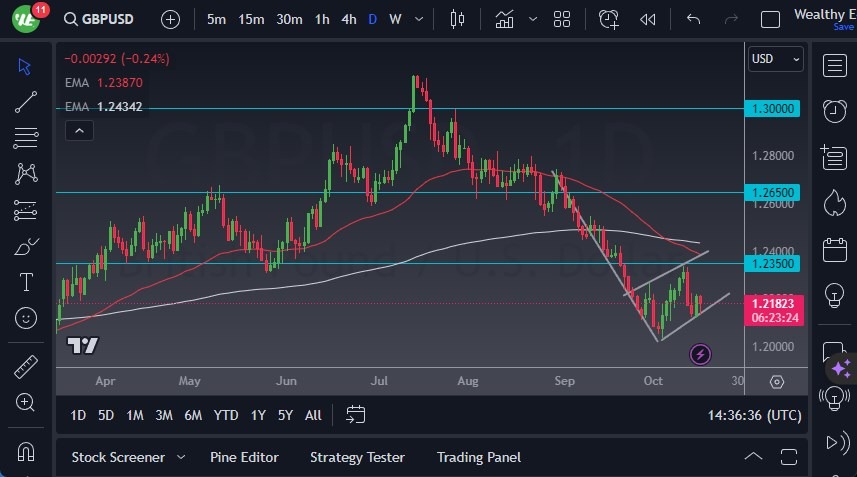Open chart settings gear icon
Viewport: 857px width, 477px height.
(x=777, y=382)
